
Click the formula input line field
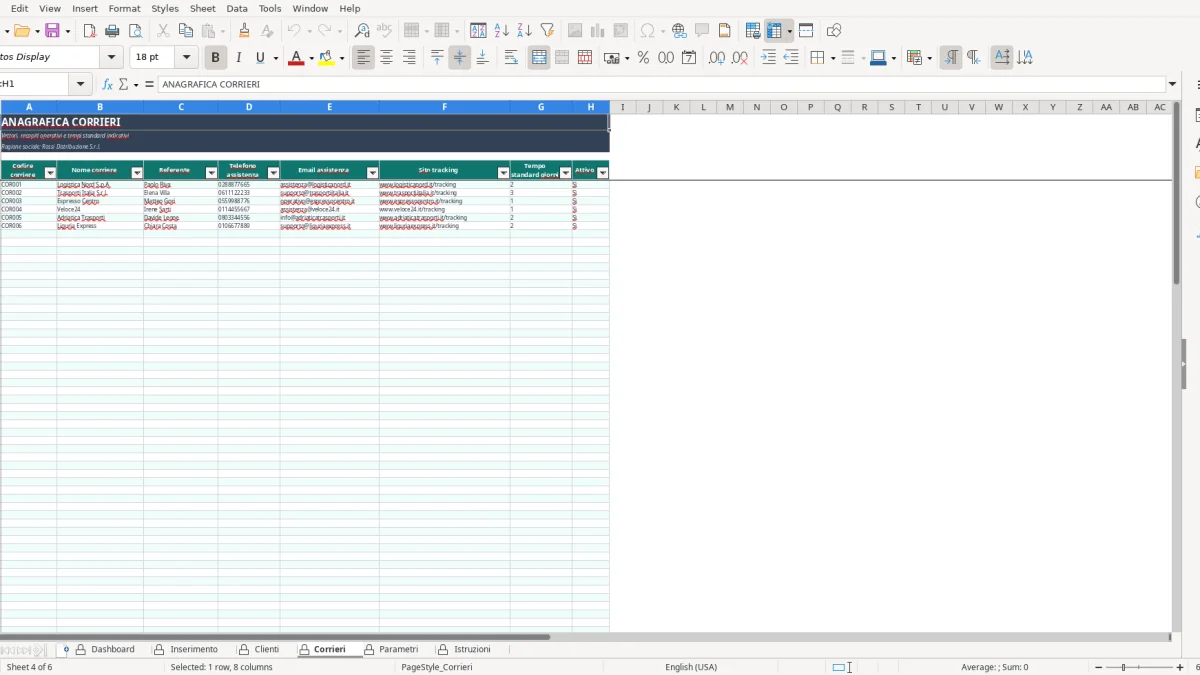click(662, 85)
